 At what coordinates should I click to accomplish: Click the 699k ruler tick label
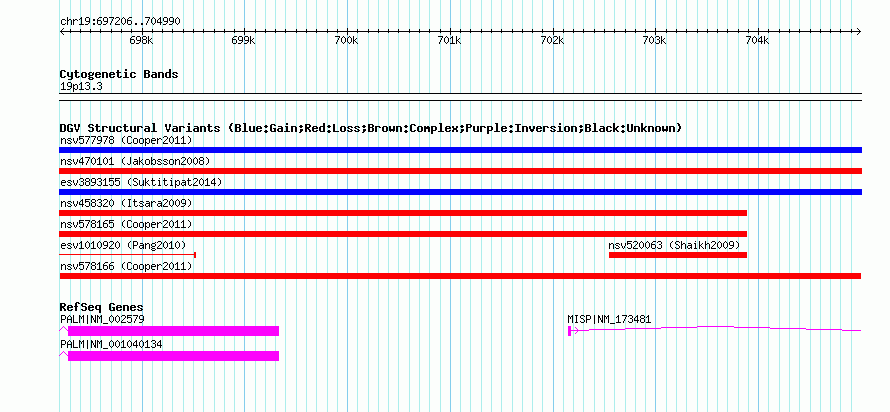[244, 40]
